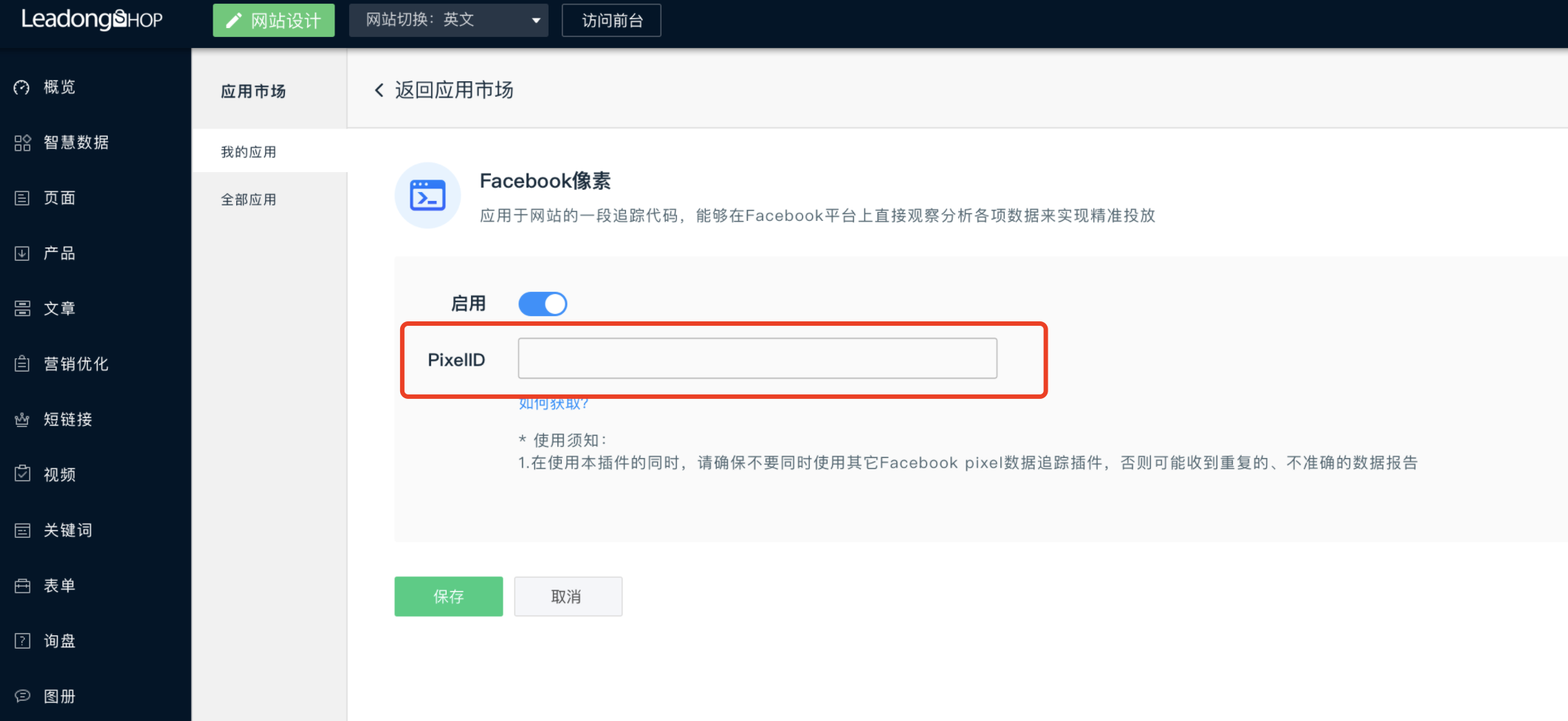Select the 智慧数据 smart data icon

[22, 143]
